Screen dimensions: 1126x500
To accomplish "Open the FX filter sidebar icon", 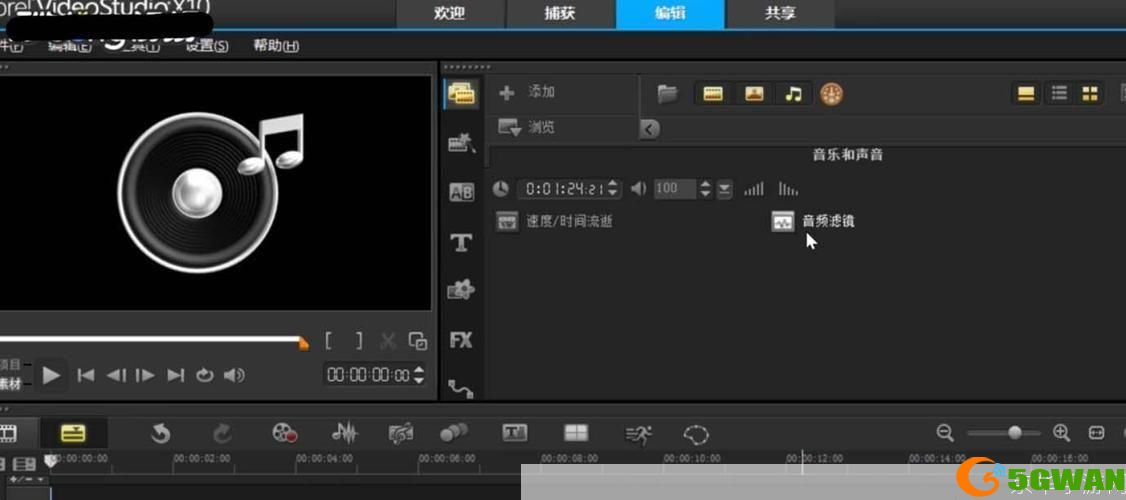I will pos(461,340).
